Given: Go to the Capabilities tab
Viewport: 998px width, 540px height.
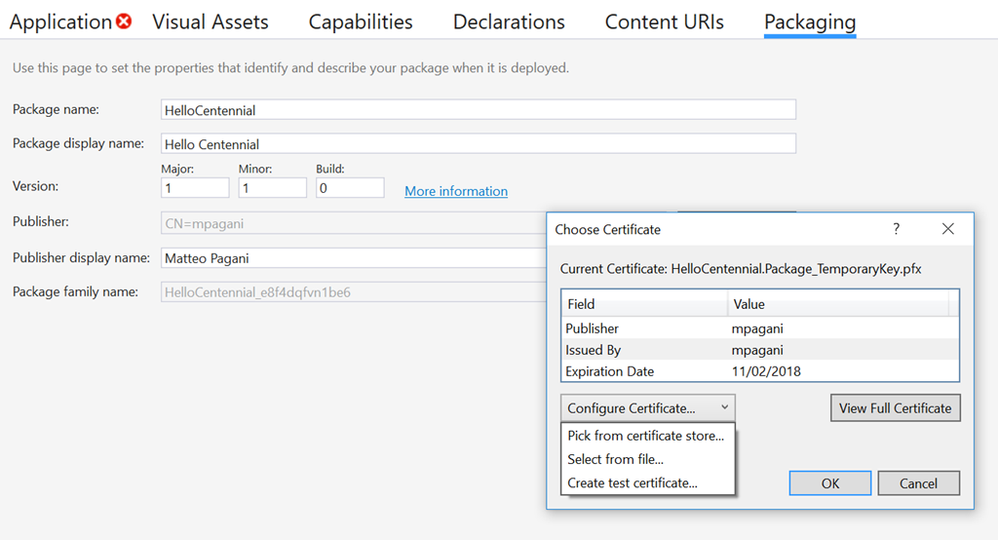Looking at the screenshot, I should (x=360, y=21).
